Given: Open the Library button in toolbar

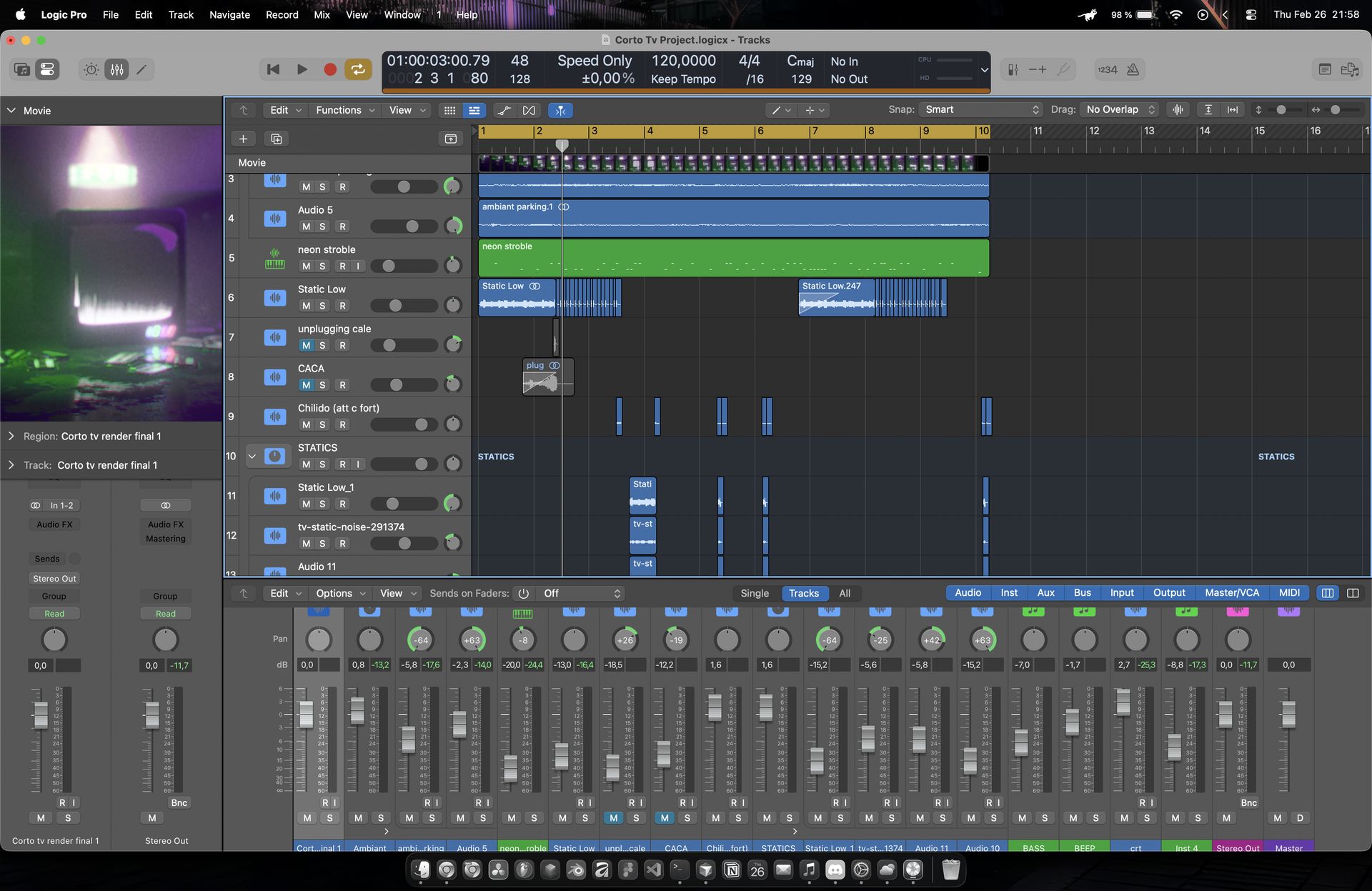Looking at the screenshot, I should pyautogui.click(x=21, y=69).
